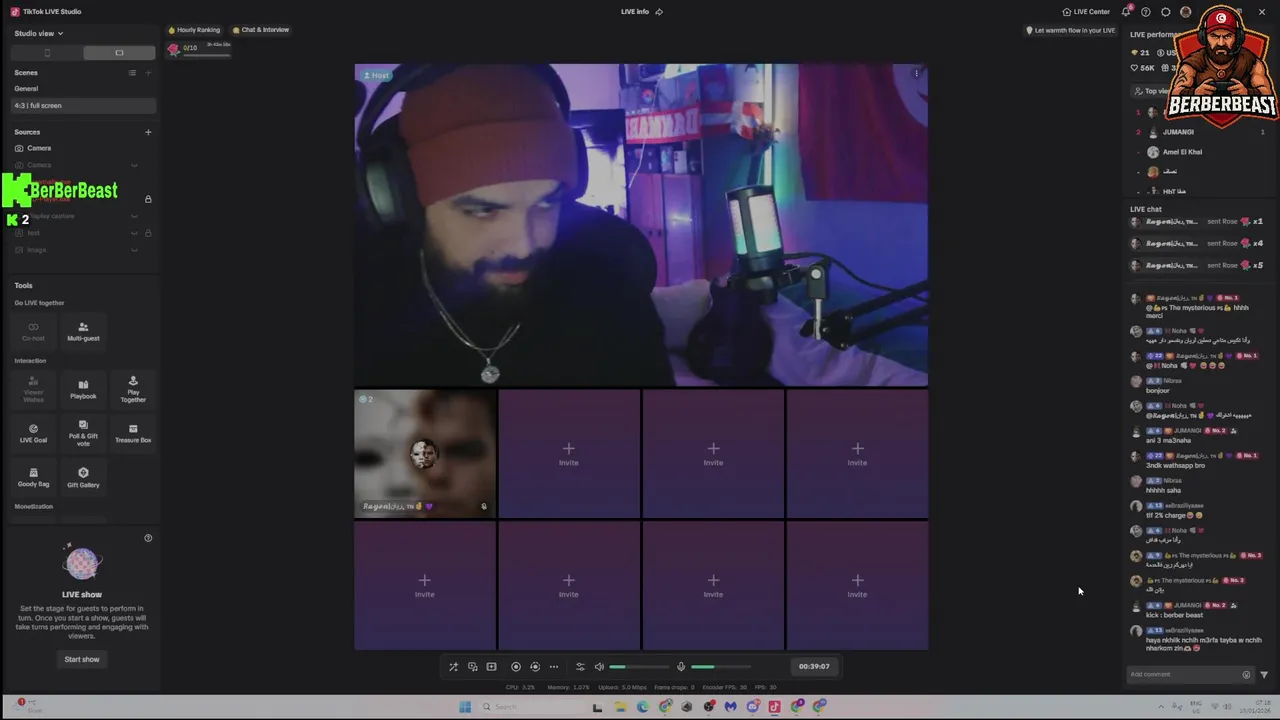Expand the Display capture source chevron

pos(134,216)
